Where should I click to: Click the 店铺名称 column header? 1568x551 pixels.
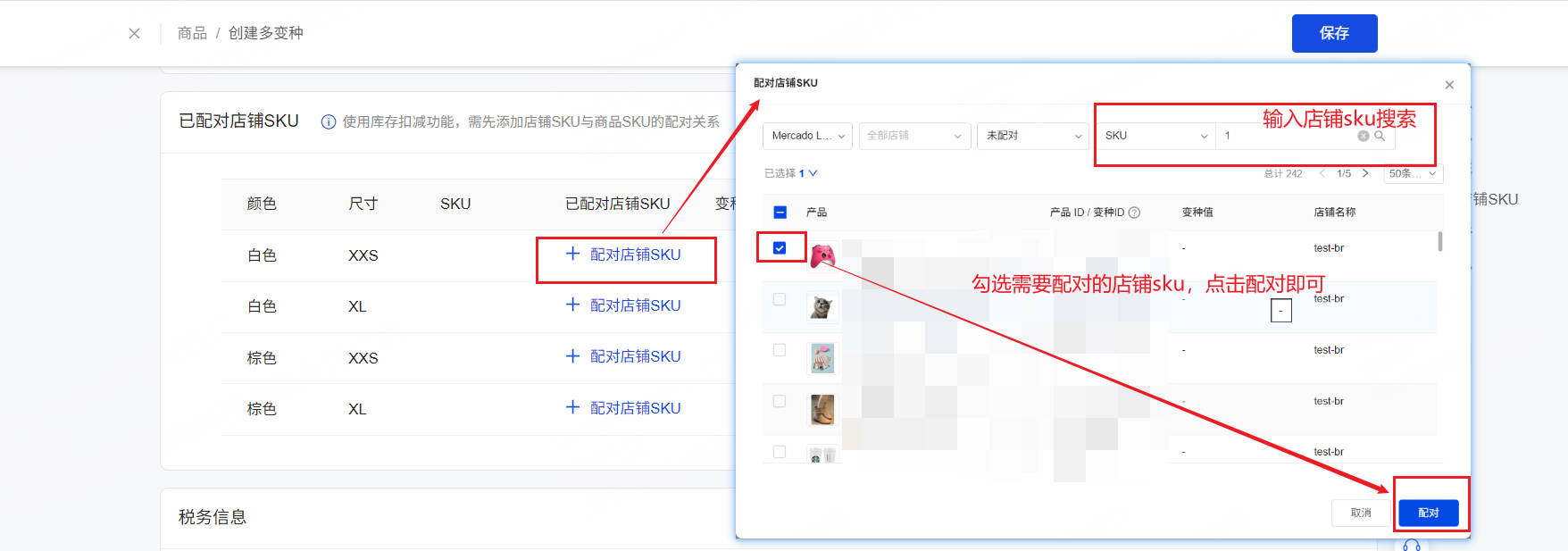click(1335, 213)
